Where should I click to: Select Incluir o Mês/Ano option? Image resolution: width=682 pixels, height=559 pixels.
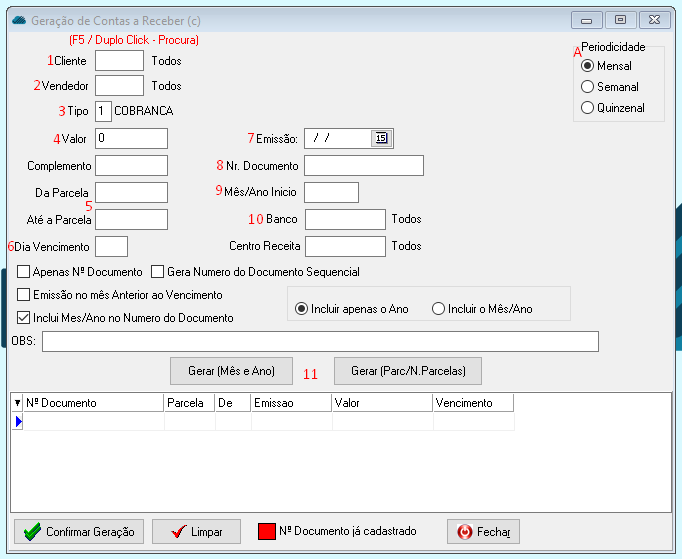point(438,309)
